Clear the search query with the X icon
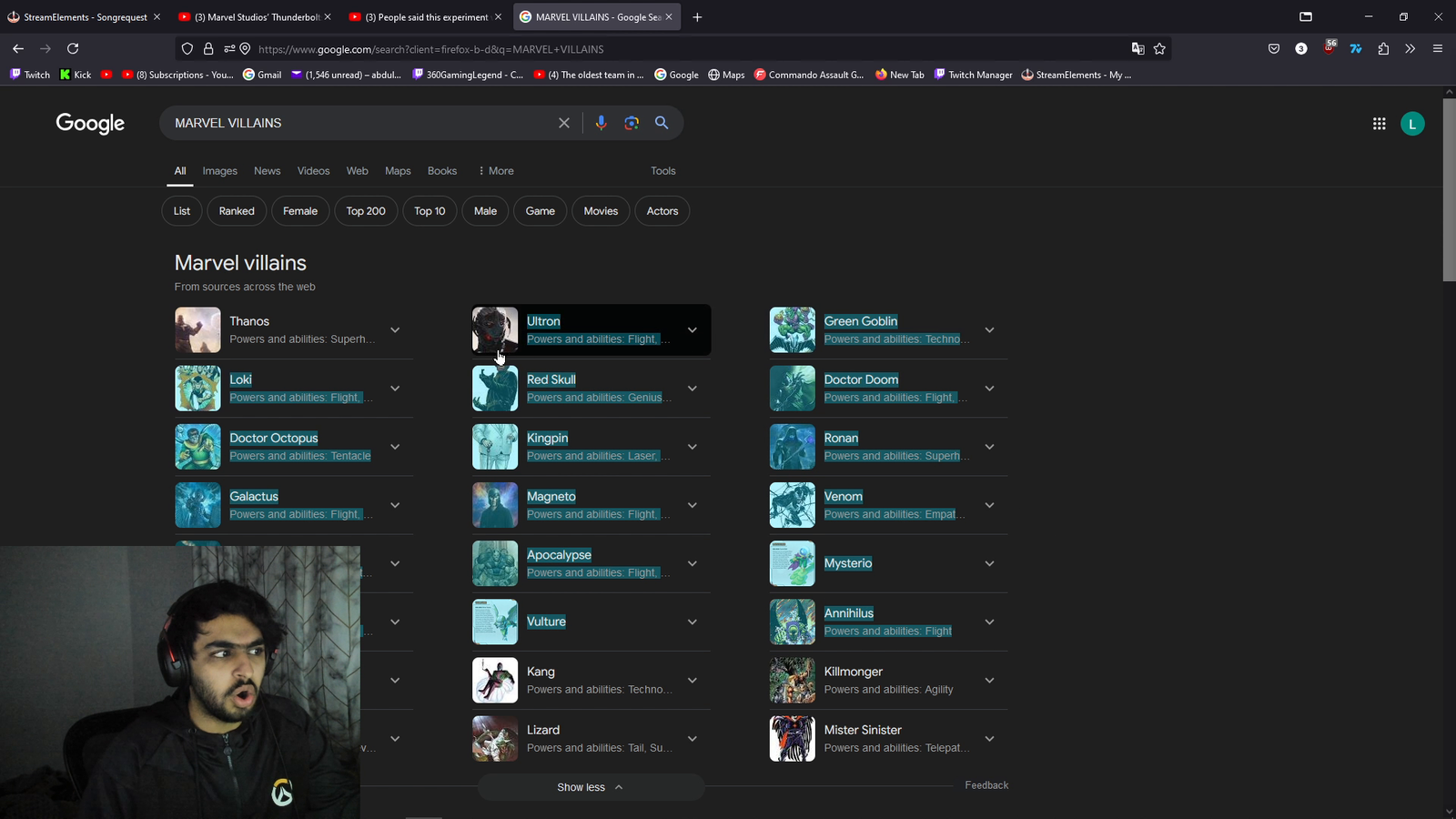 564,123
